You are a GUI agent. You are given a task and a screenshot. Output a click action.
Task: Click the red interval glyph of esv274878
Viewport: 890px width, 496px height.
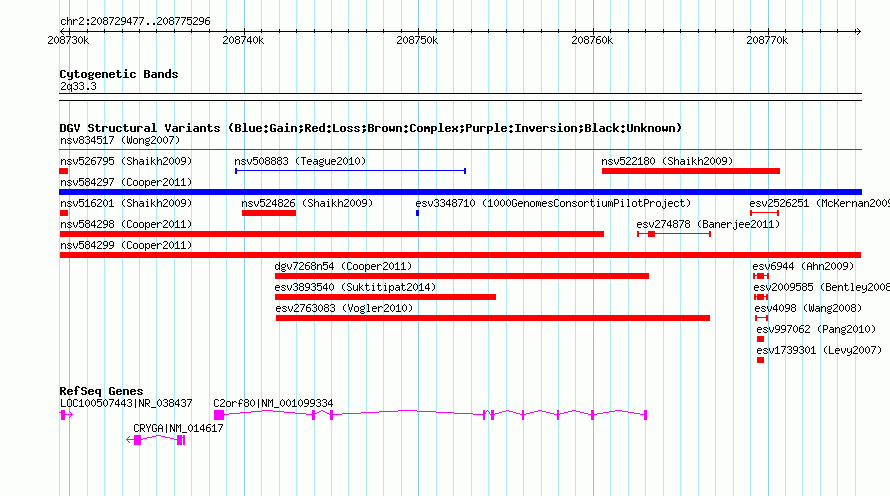pyautogui.click(x=674, y=234)
